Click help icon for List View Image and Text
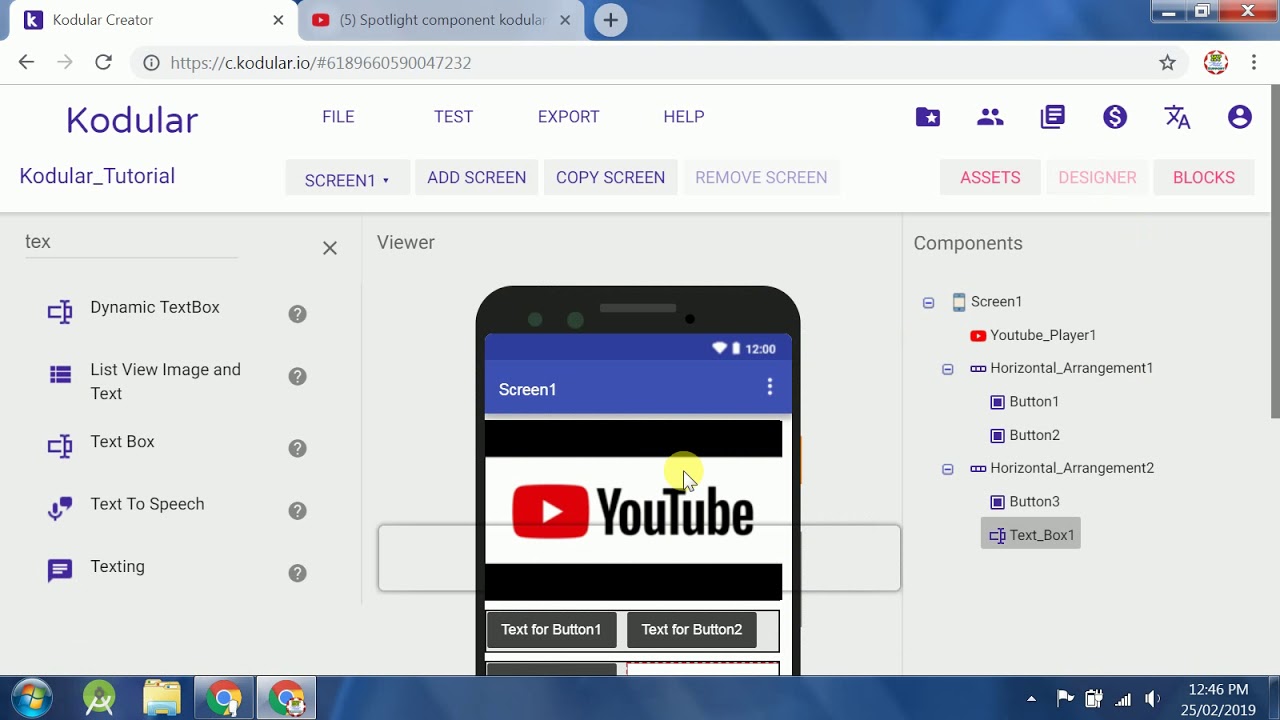 297,376
